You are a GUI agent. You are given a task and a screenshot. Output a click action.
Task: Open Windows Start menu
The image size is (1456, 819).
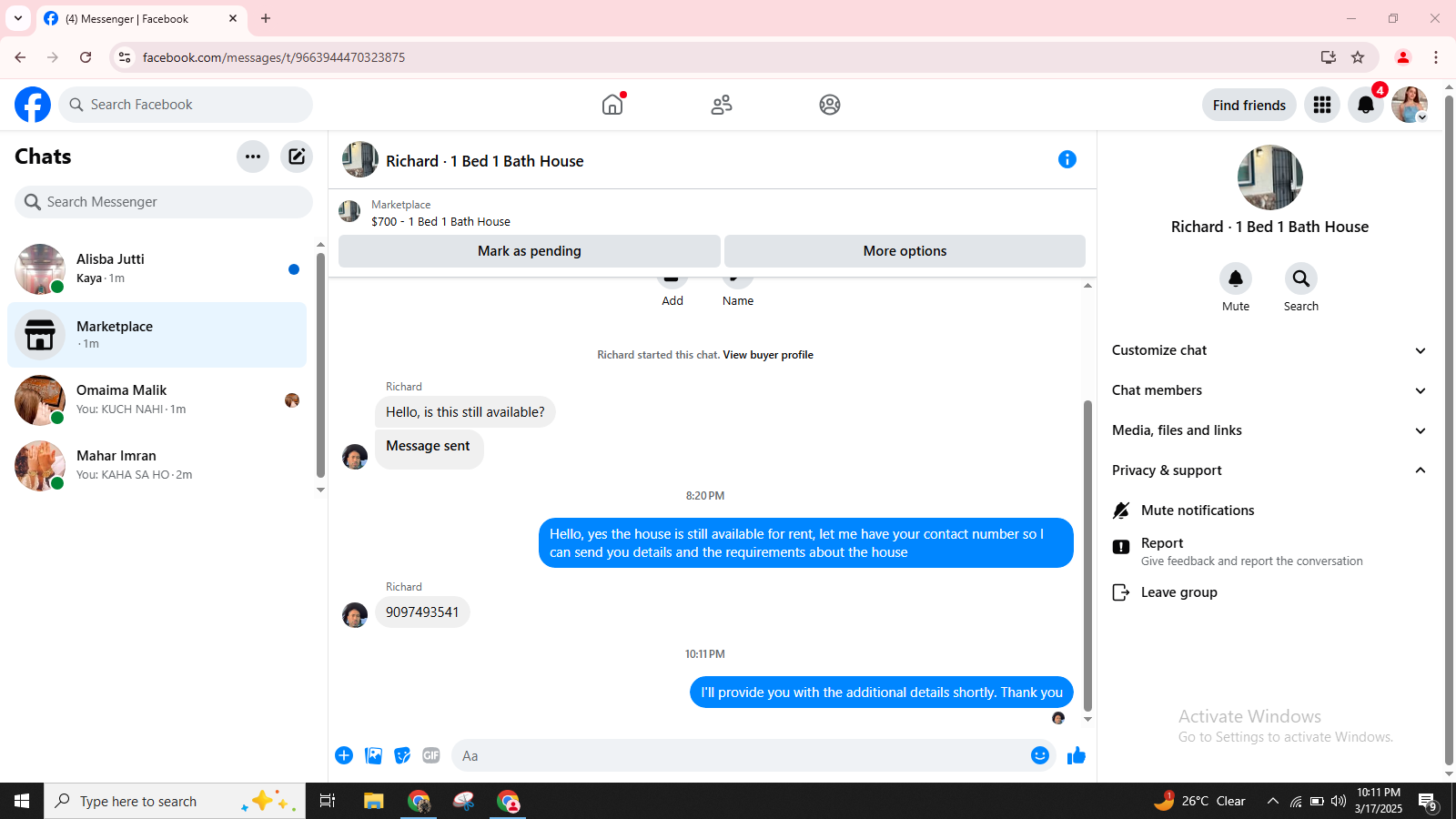coord(22,801)
